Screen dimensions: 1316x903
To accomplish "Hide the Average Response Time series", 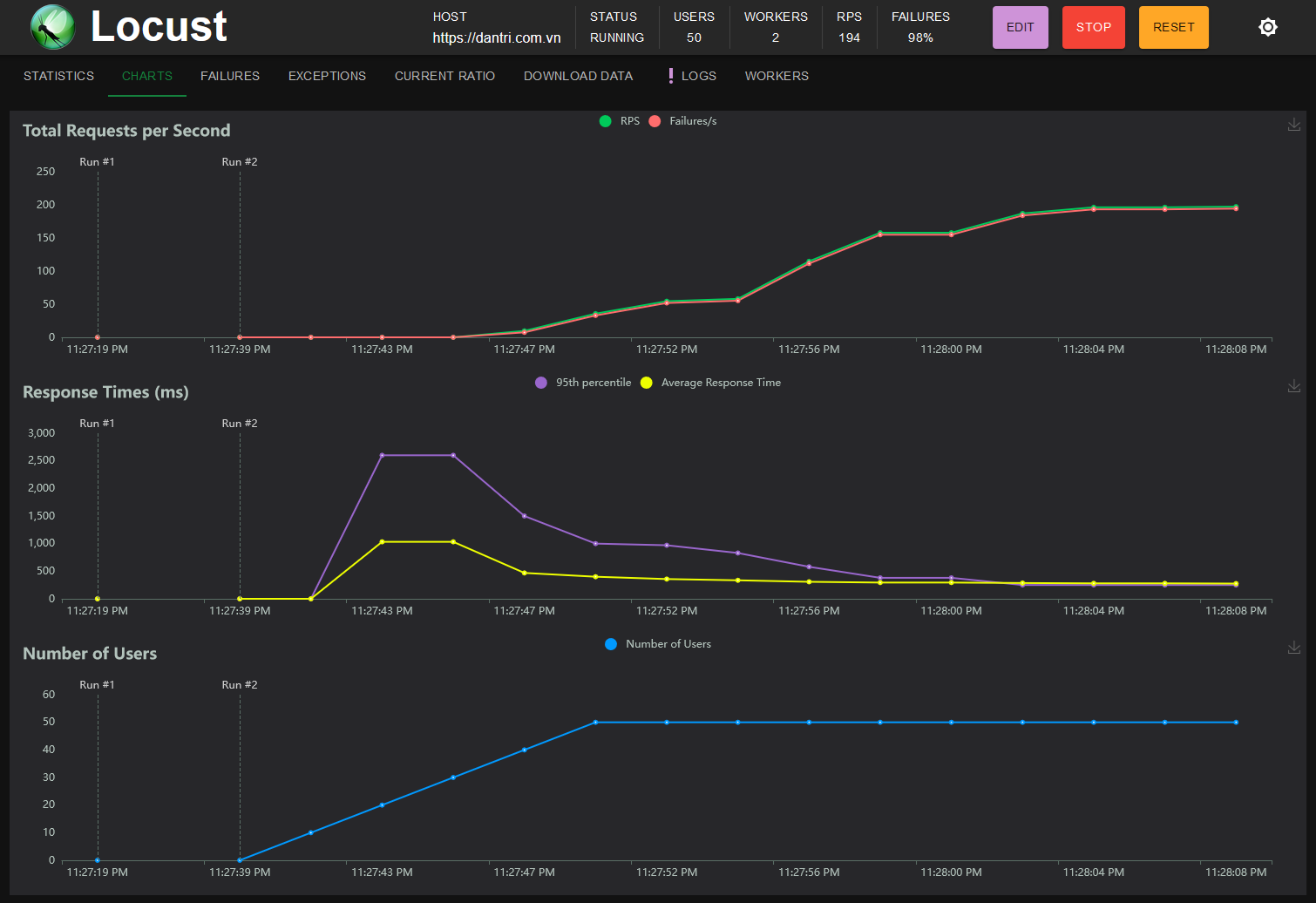I will (711, 383).
